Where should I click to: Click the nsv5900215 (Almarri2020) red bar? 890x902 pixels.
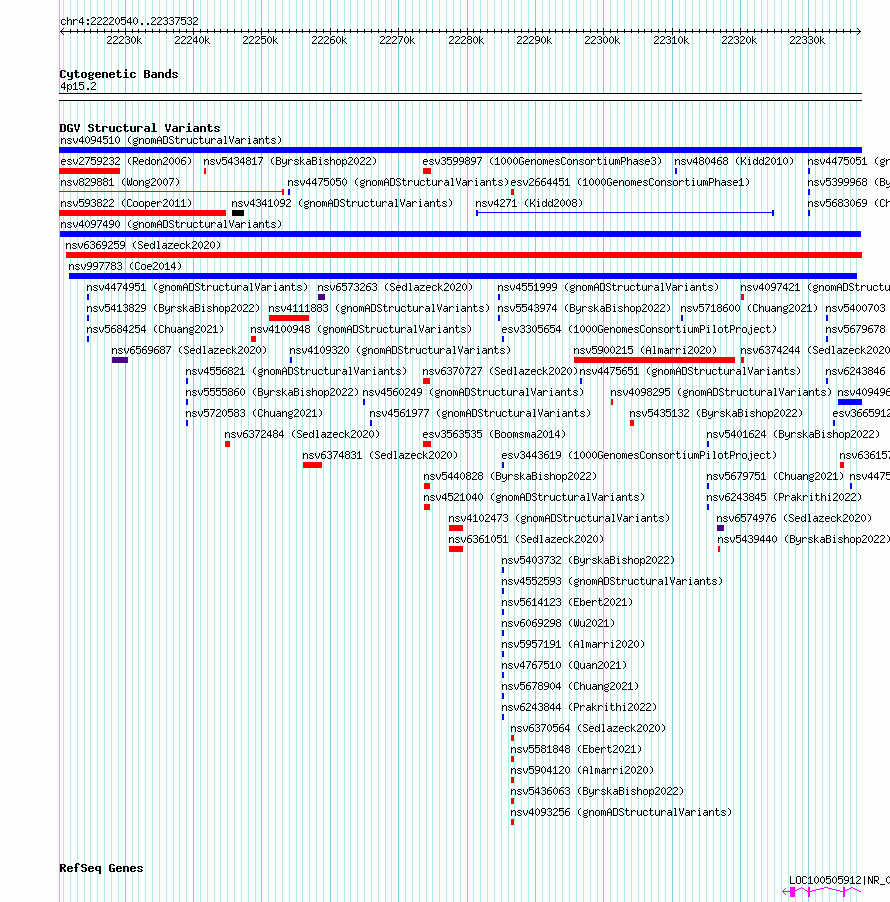tap(655, 360)
